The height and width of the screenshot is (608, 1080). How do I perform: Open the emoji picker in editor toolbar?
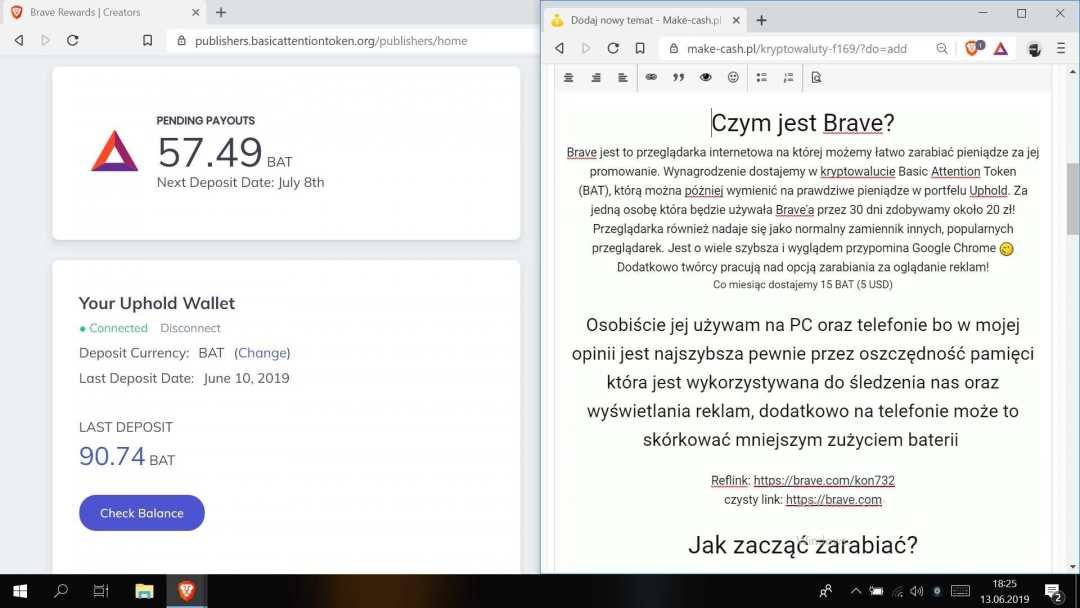pyautogui.click(x=733, y=77)
